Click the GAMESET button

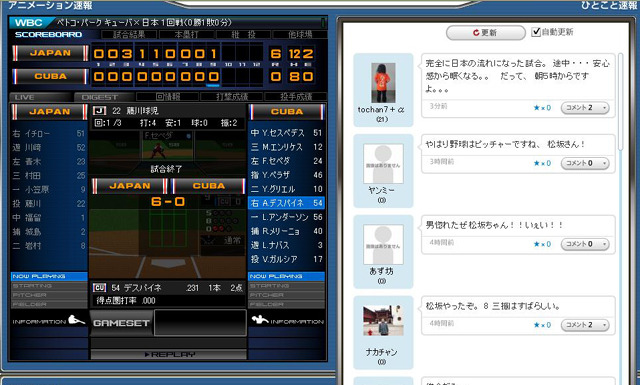(121, 323)
